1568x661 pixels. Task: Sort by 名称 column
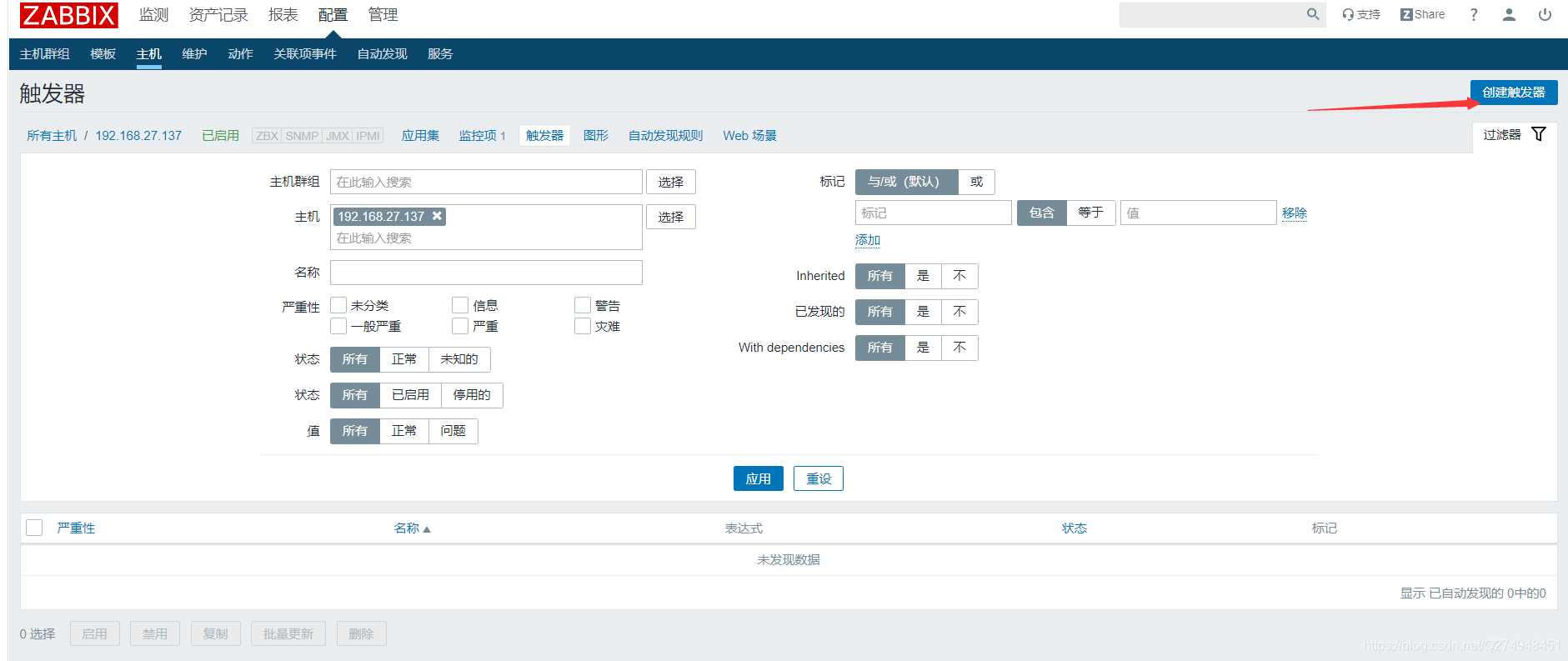click(412, 528)
